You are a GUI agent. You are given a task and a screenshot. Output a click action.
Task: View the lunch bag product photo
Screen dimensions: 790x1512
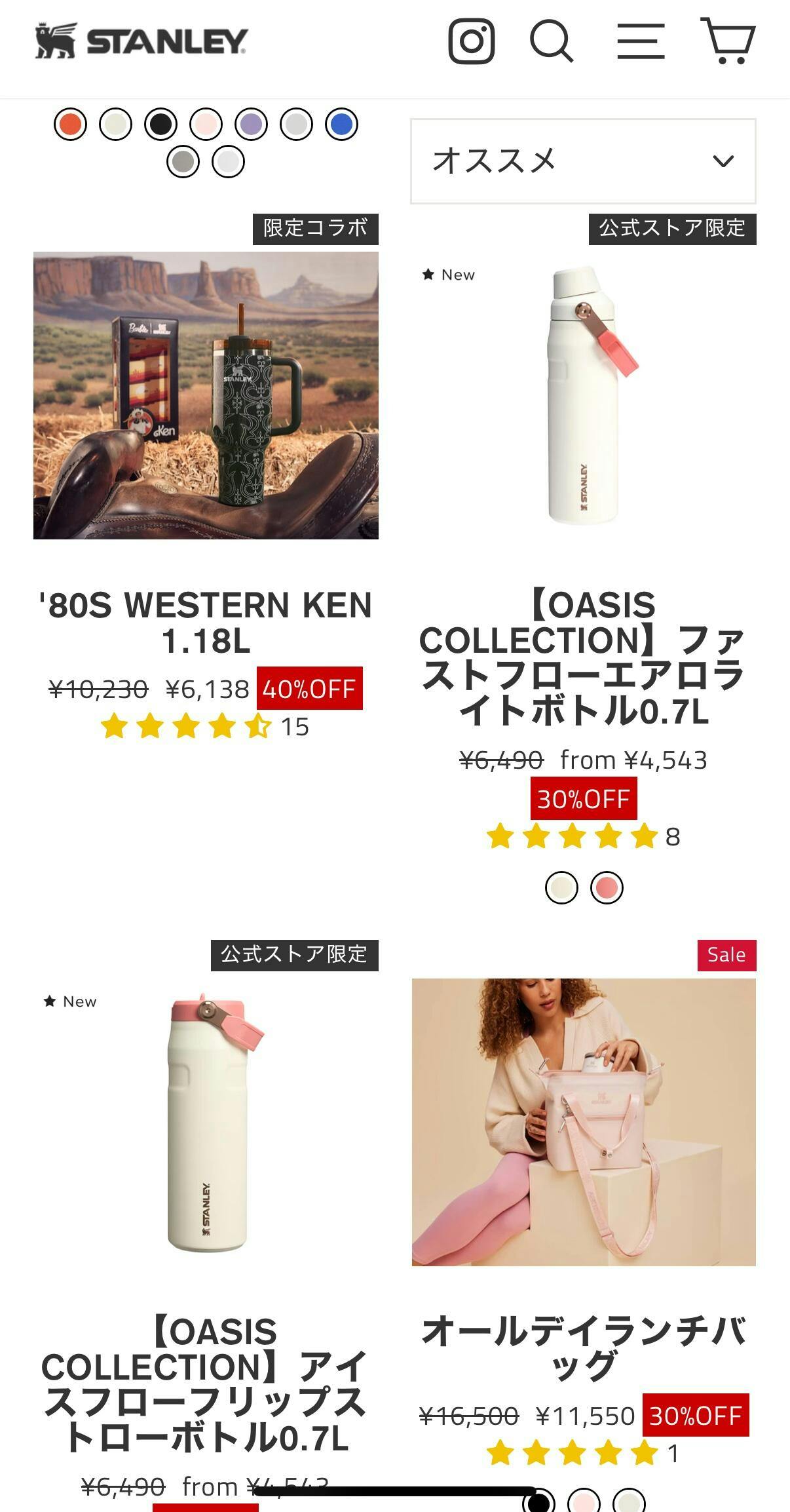click(x=584, y=1122)
